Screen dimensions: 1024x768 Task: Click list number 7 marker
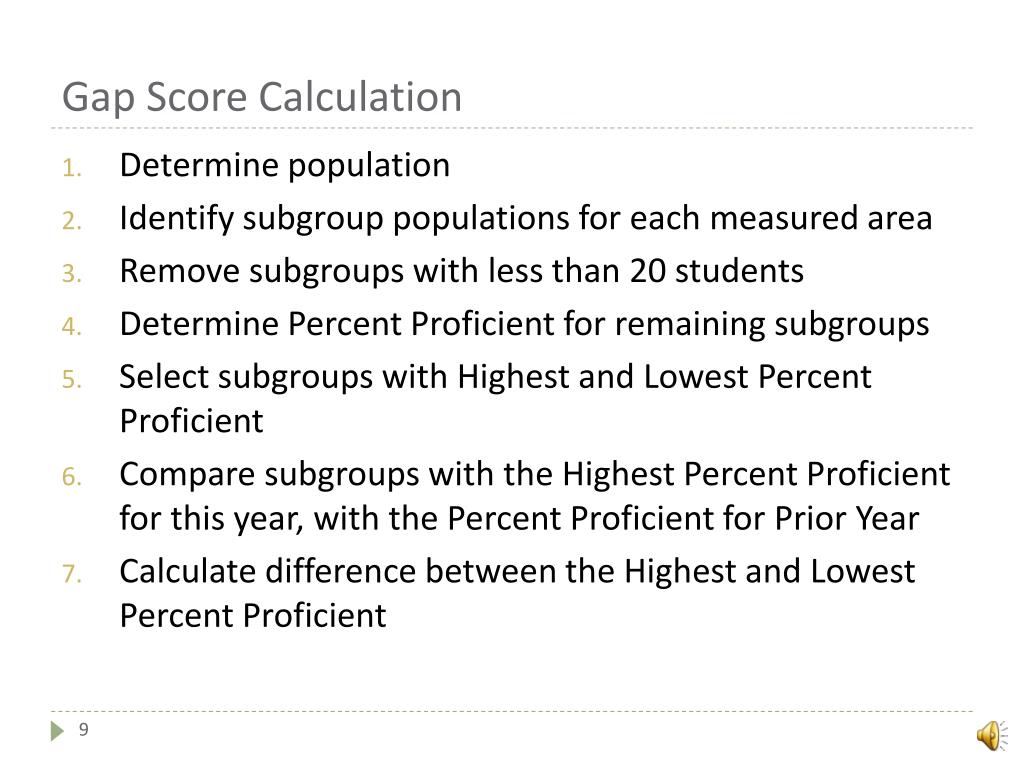click(x=72, y=574)
